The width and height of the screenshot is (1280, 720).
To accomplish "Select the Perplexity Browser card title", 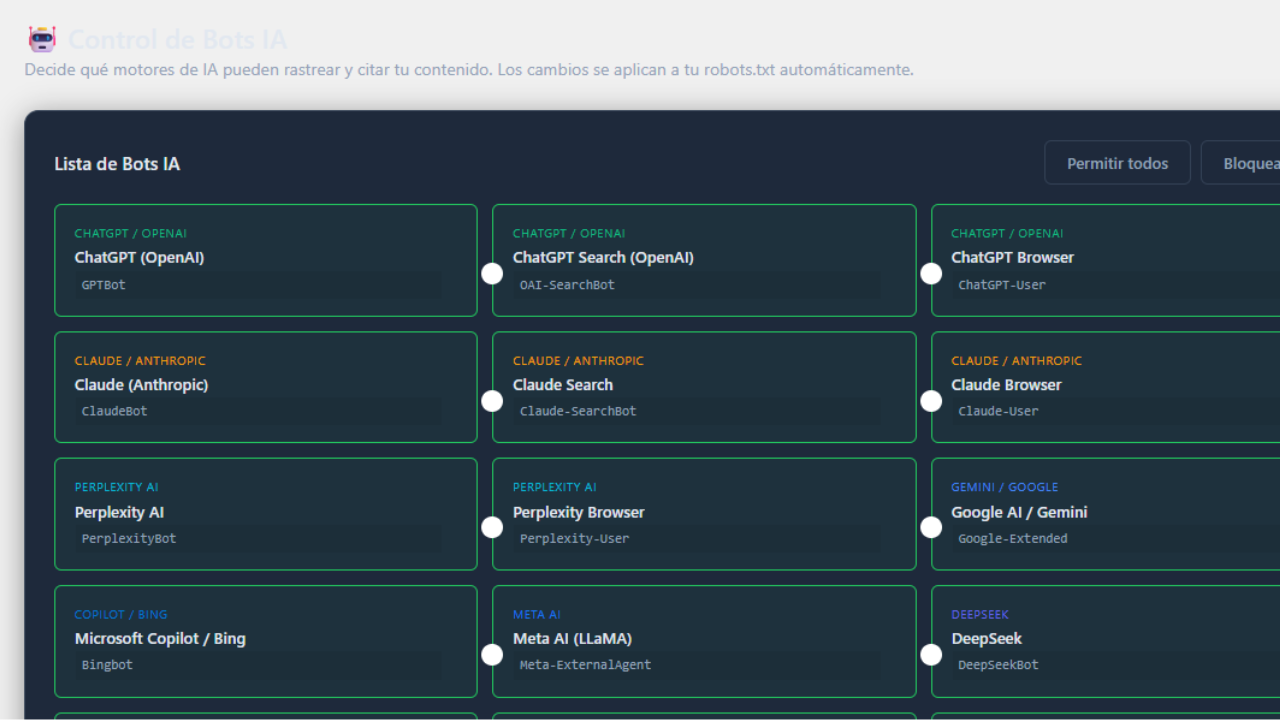I will [579, 512].
